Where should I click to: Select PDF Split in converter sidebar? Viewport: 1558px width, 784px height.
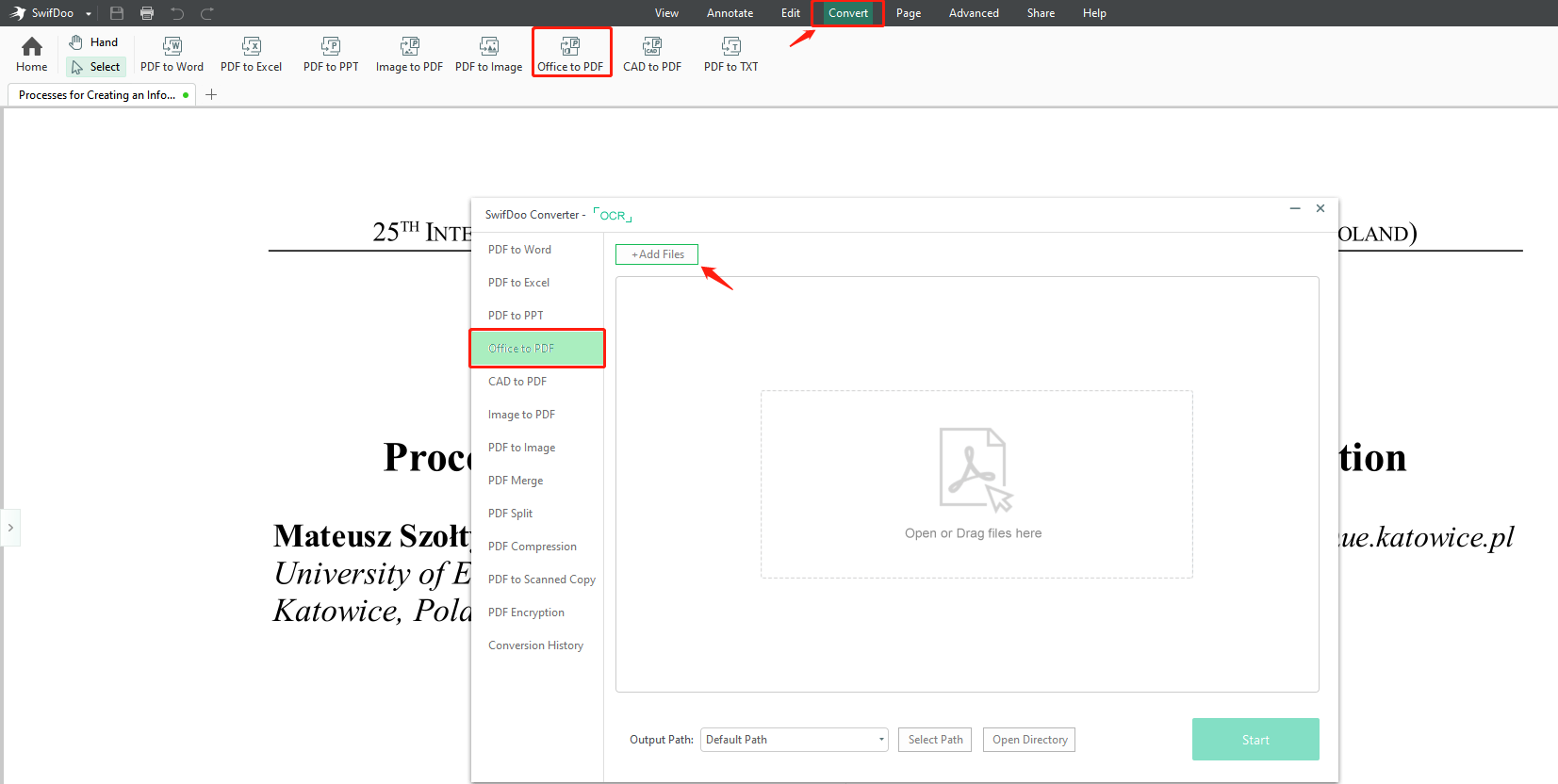click(537, 514)
